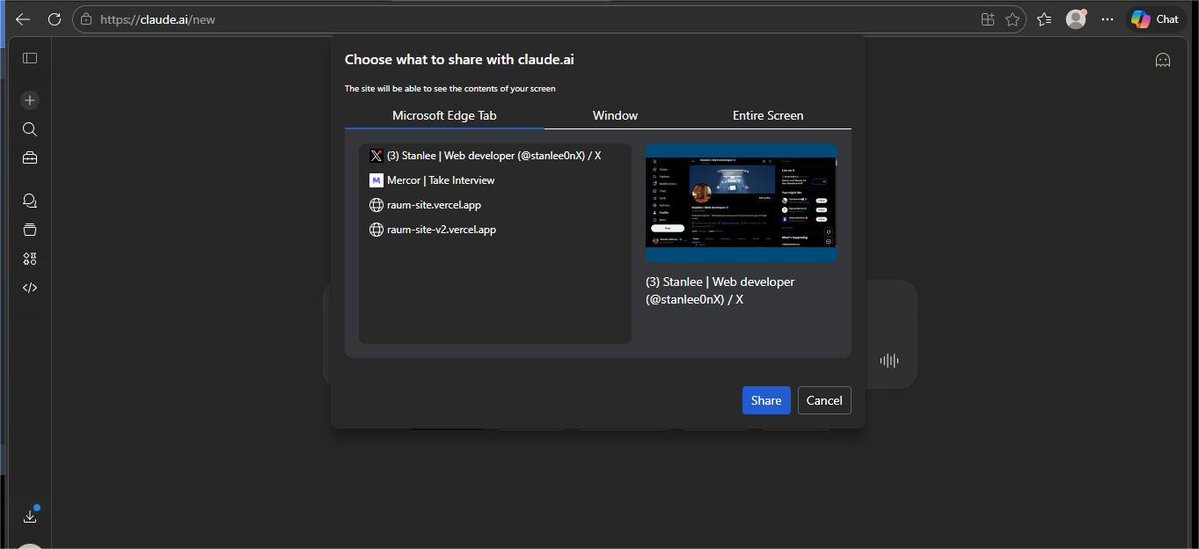Switch to the Microsoft Edge Tab tab

click(x=444, y=116)
